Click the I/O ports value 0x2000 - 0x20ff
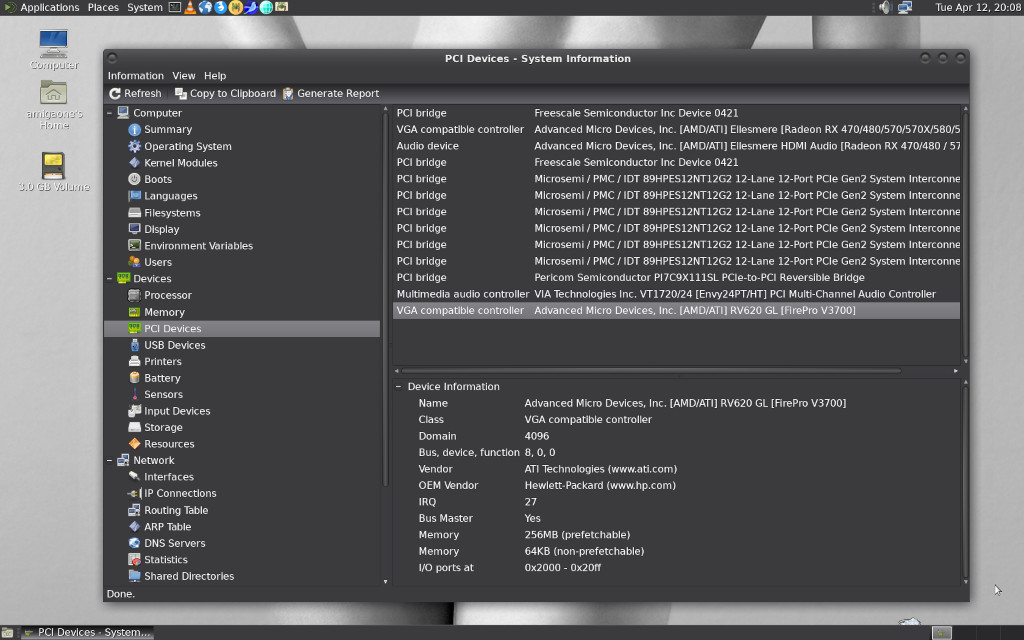Screen dimensions: 1024x640 coord(562,568)
